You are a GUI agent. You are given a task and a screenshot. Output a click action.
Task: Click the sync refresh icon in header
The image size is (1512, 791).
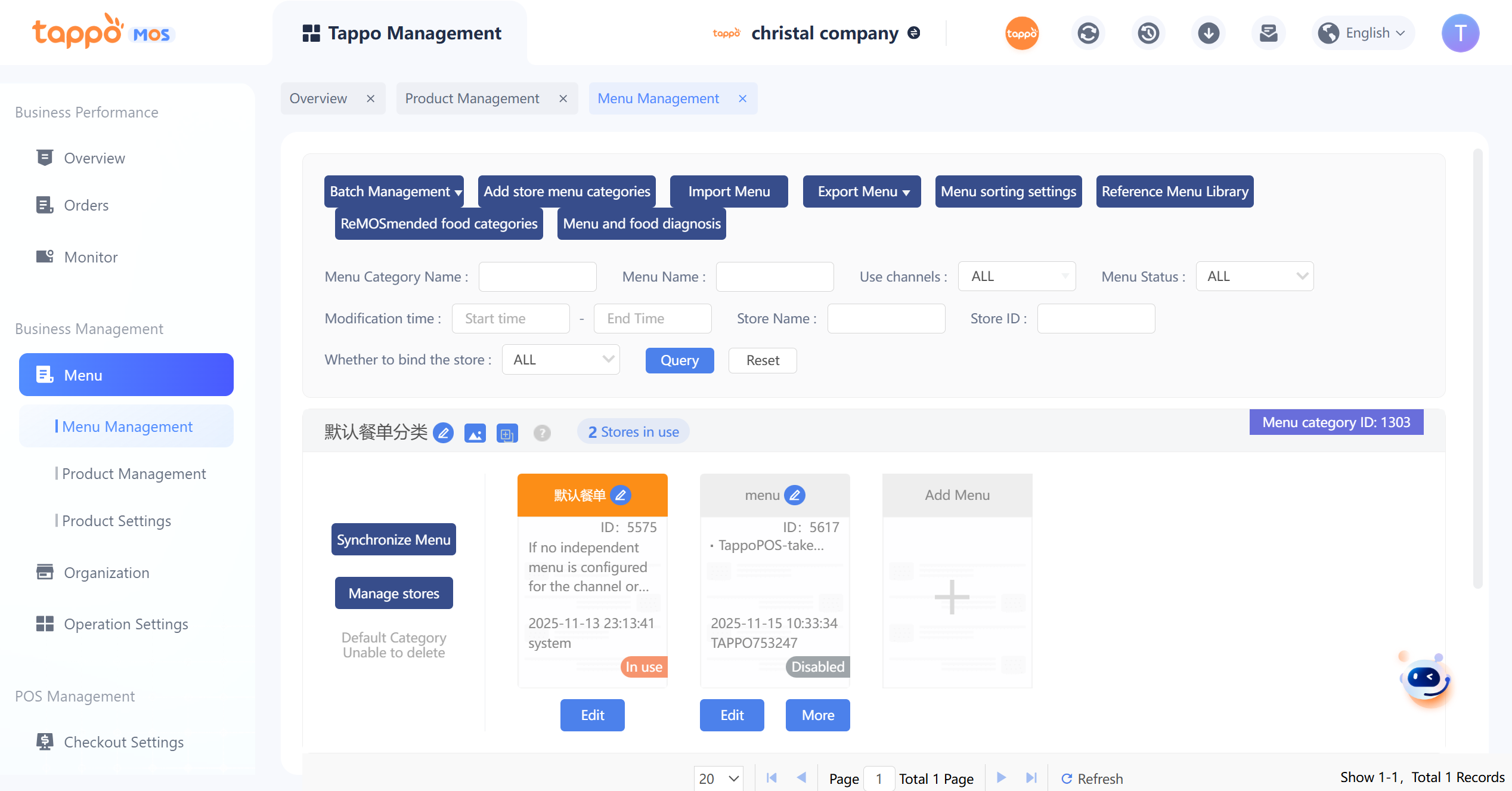[x=1088, y=33]
